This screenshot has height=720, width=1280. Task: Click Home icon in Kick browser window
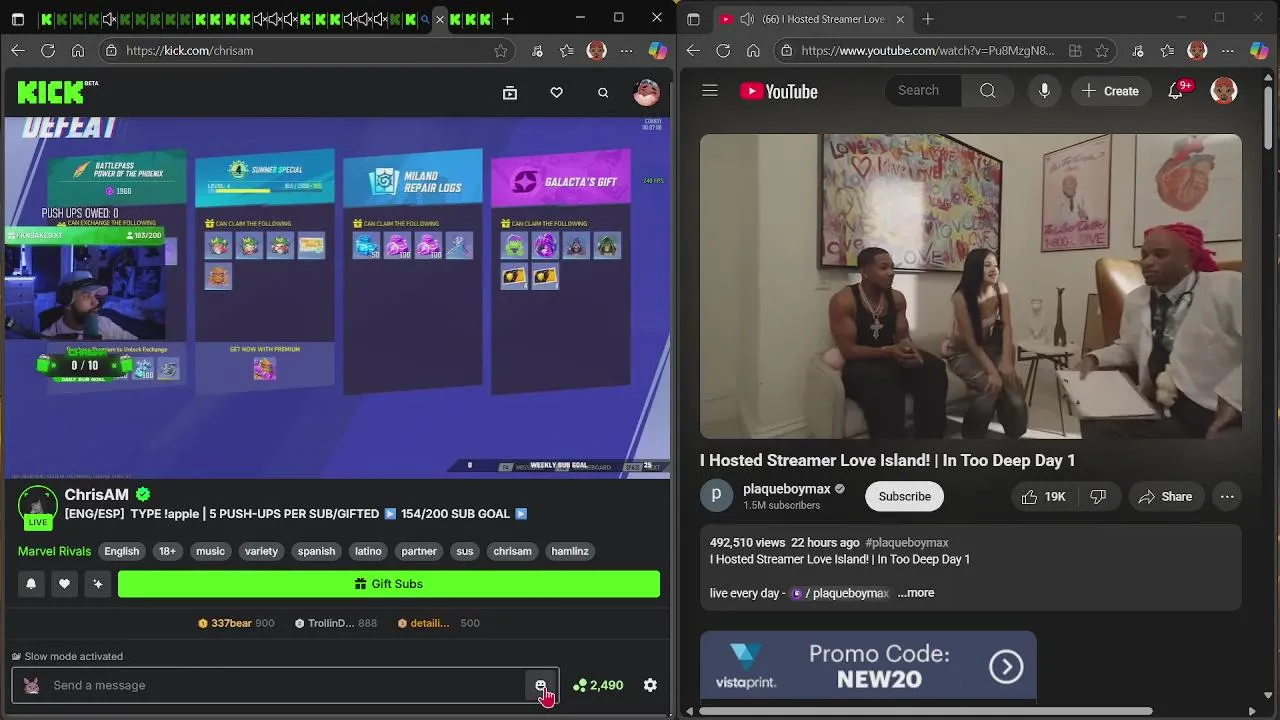tap(78, 50)
